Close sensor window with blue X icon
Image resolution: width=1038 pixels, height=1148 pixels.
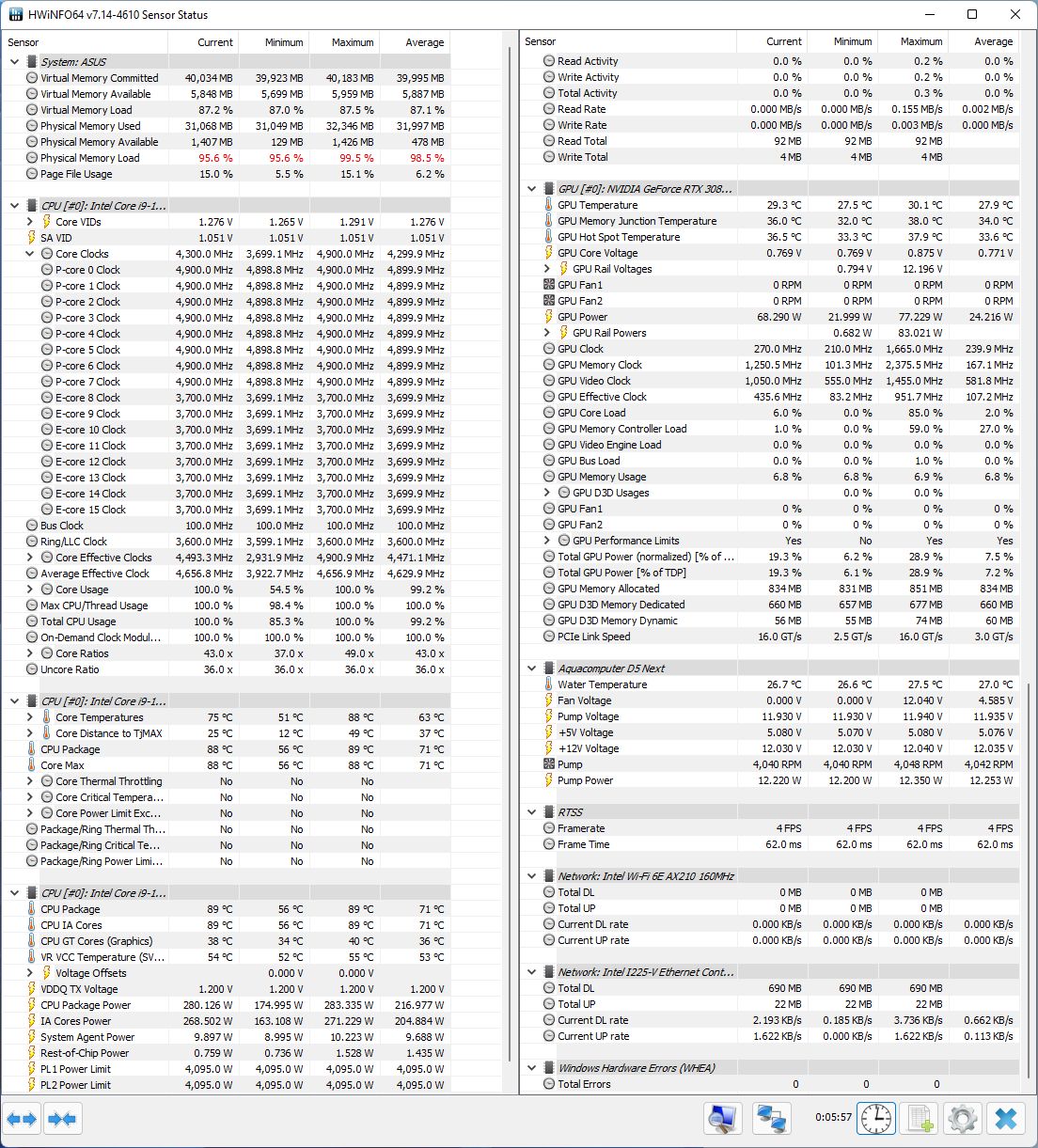(1006, 1119)
